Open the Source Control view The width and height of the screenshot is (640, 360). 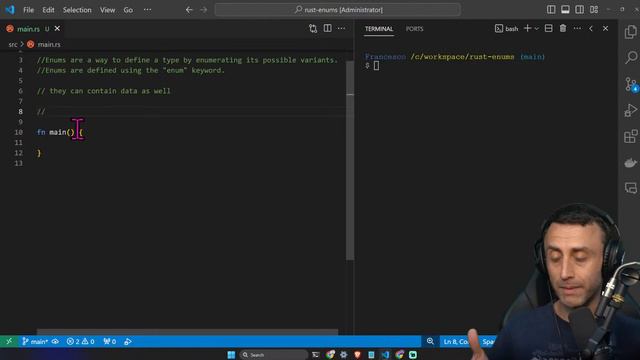click(x=631, y=84)
